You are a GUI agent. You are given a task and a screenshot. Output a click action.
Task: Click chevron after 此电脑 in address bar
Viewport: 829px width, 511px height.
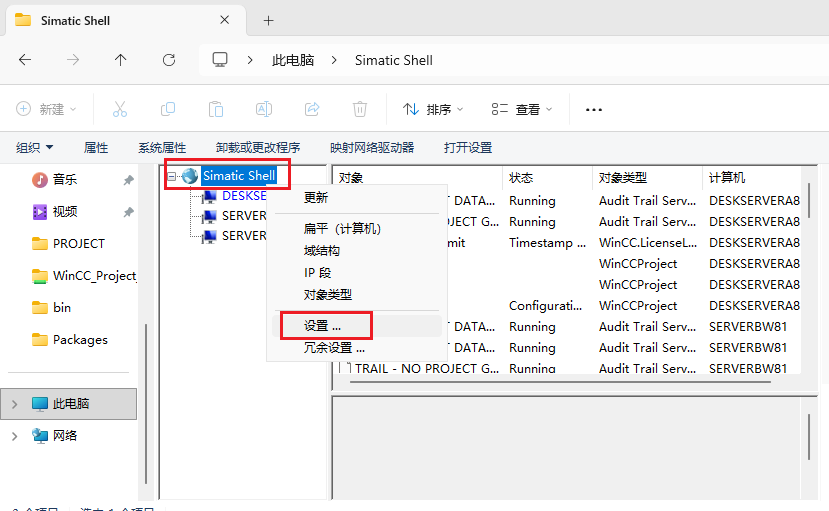(334, 60)
